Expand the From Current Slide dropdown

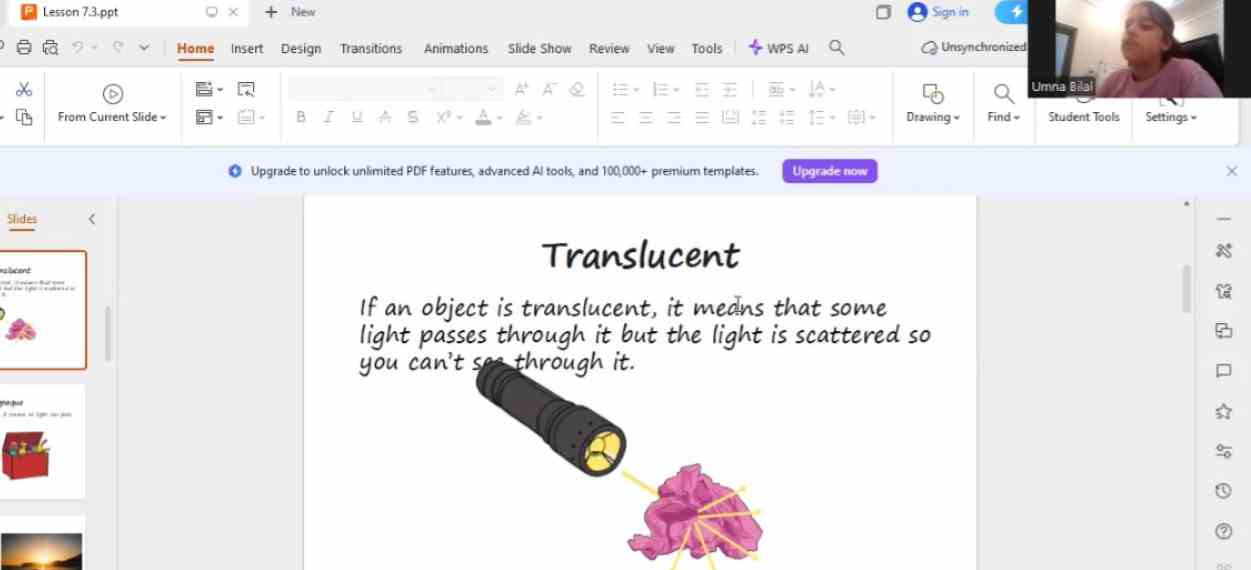coord(163,118)
